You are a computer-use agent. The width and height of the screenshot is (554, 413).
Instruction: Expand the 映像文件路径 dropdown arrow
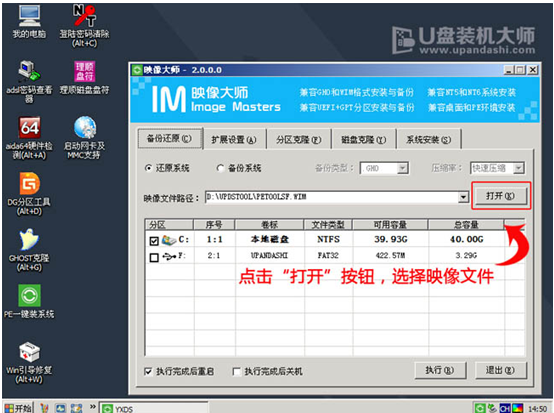pyautogui.click(x=463, y=197)
